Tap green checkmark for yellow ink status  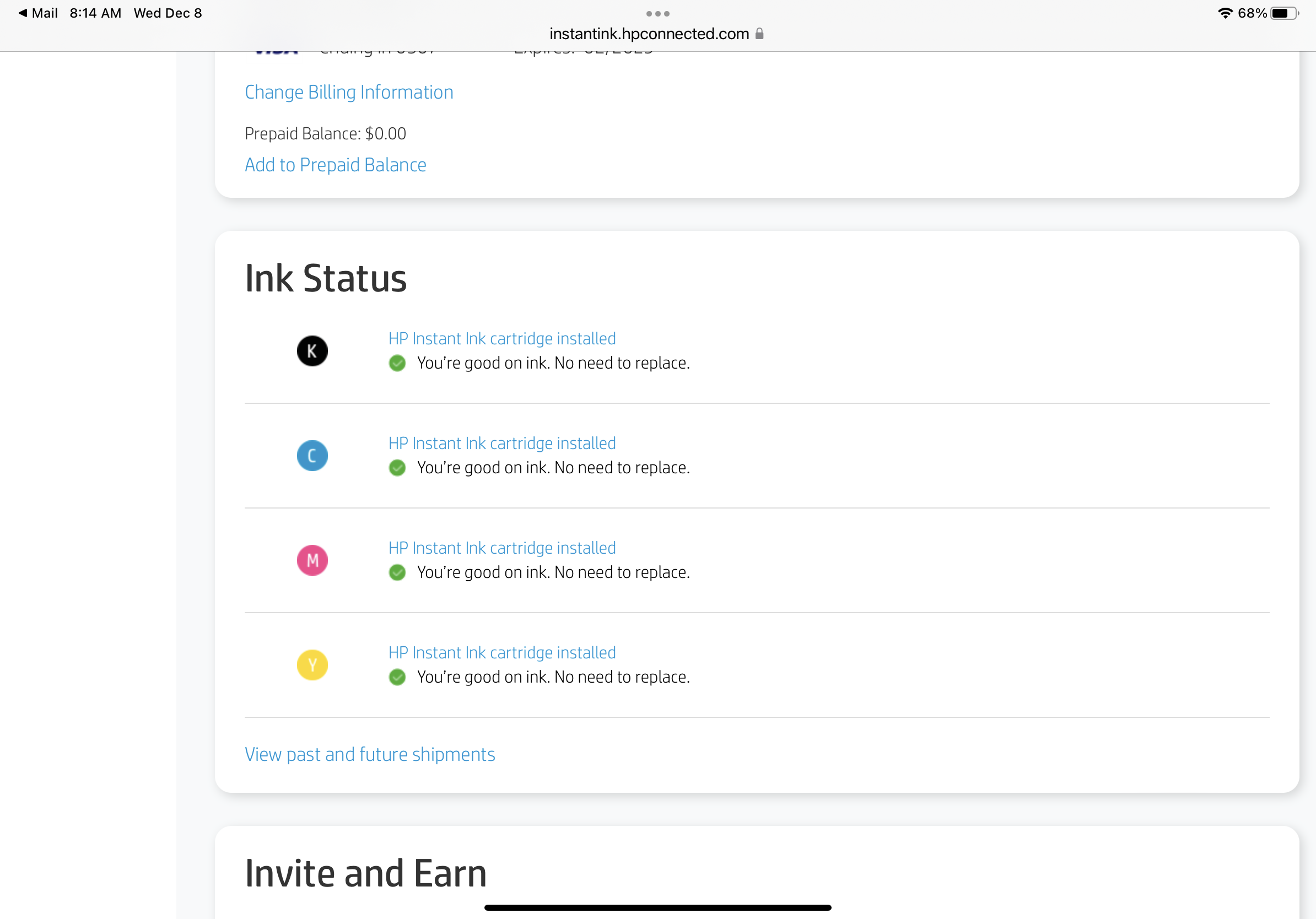(x=397, y=677)
